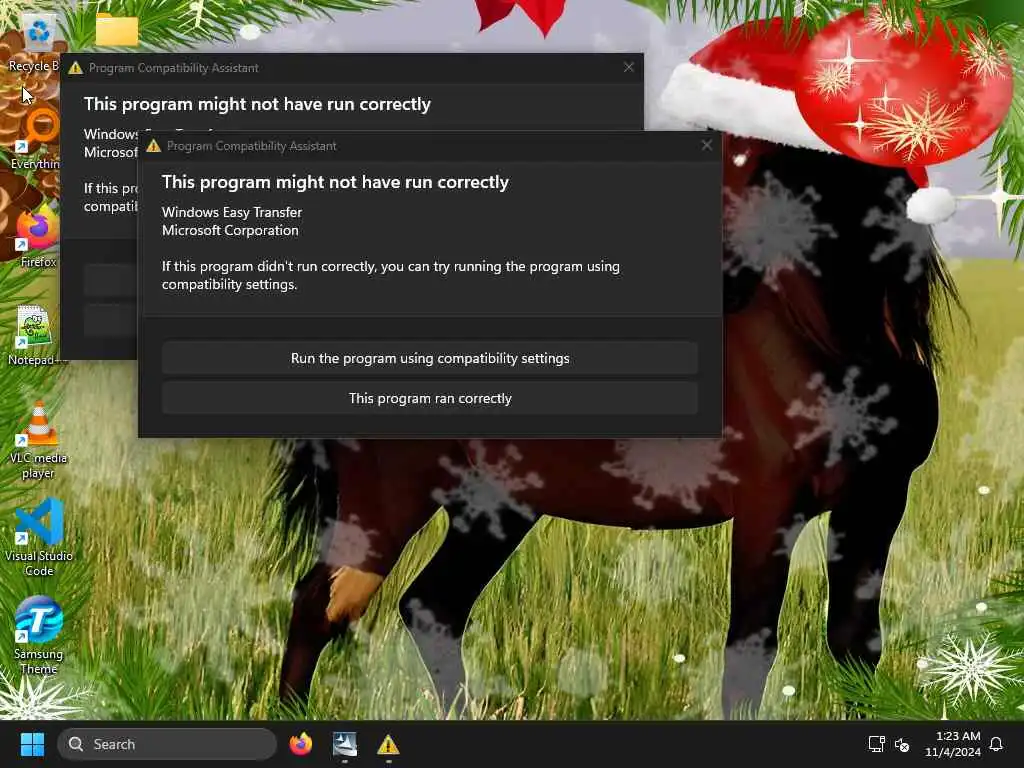Choose This program ran correctly
Viewport: 1024px width, 768px height.
click(430, 398)
